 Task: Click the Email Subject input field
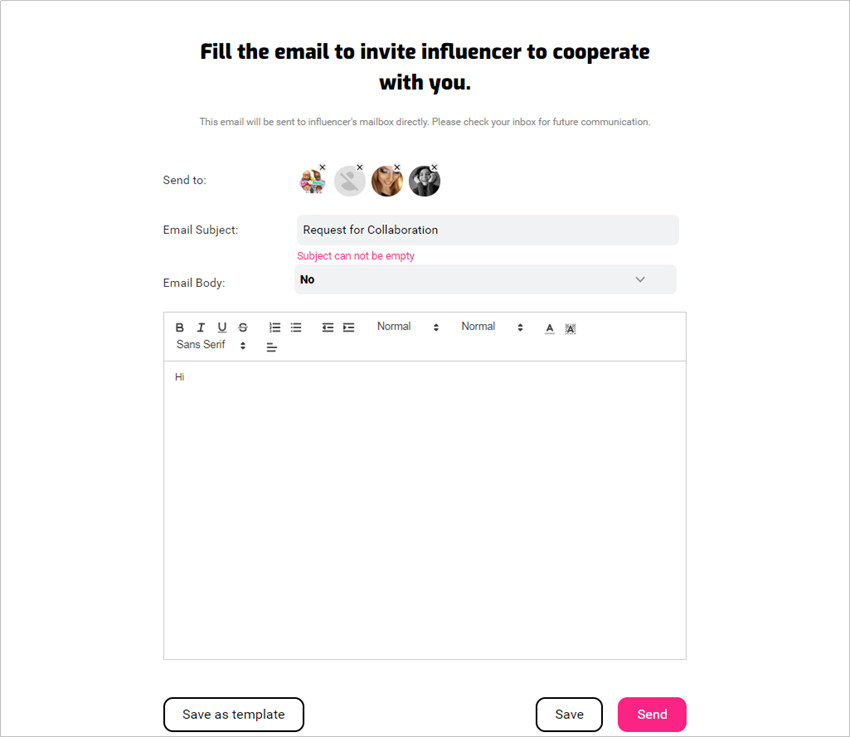pos(487,230)
